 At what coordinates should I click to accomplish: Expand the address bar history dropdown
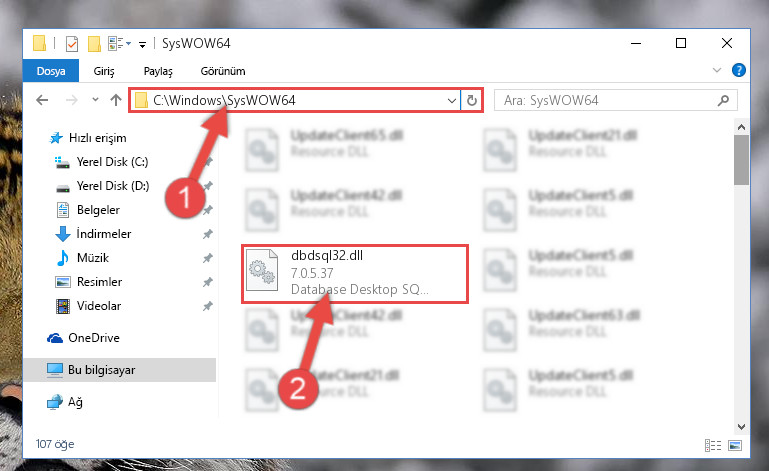[x=452, y=101]
